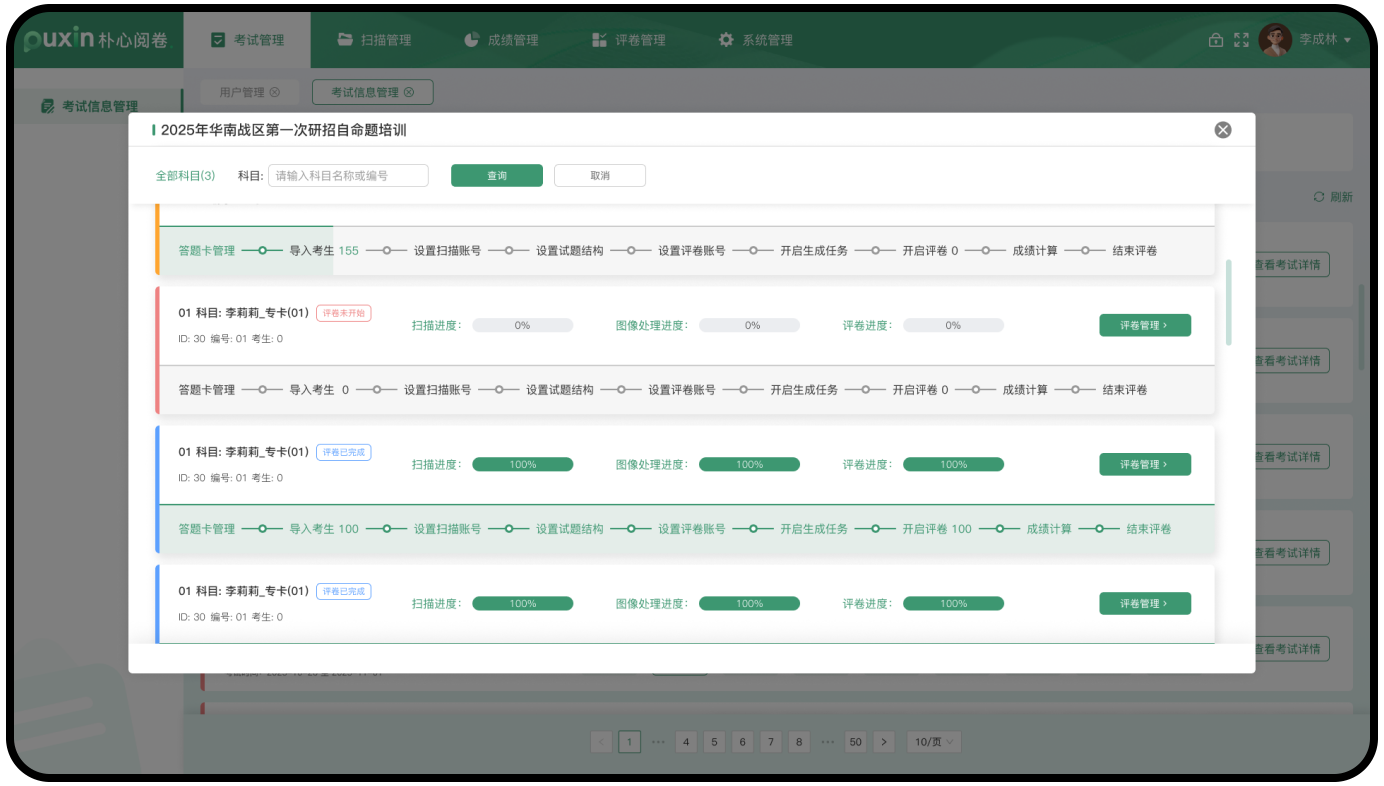Close the exam training dialog

[x=1222, y=130]
